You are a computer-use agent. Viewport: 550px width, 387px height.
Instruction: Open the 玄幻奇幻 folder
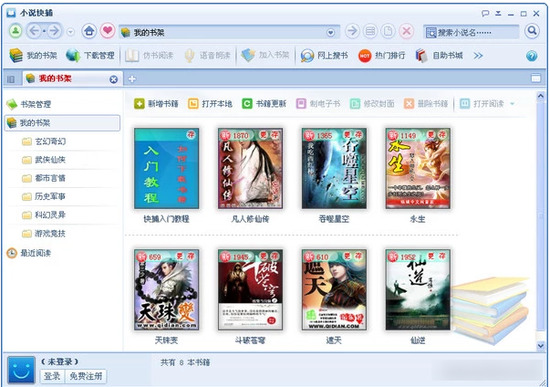point(43,141)
